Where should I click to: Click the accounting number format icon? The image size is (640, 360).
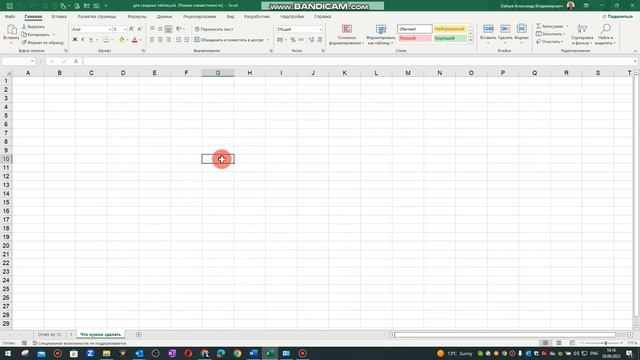[280, 40]
